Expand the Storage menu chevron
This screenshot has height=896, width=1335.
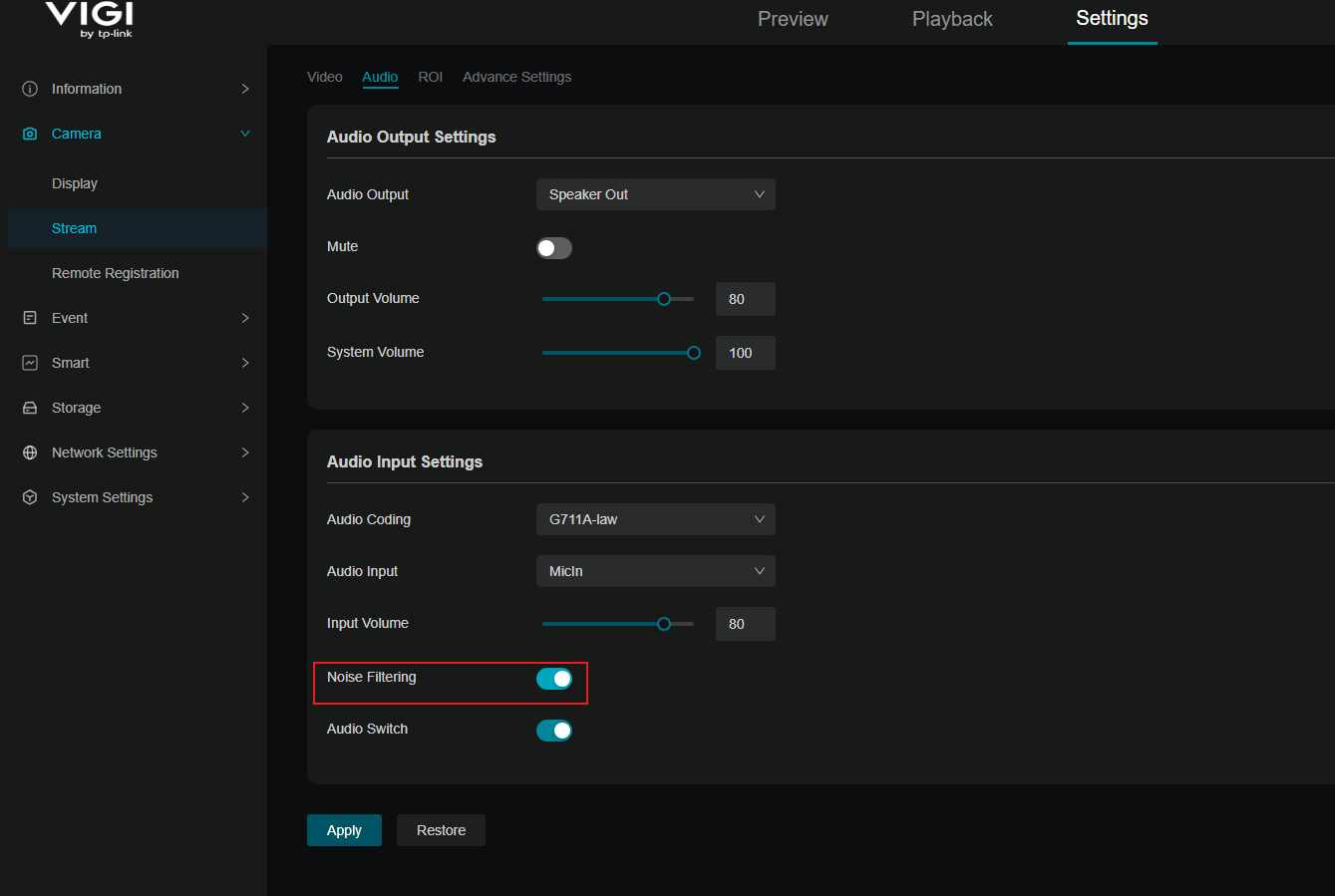click(245, 408)
